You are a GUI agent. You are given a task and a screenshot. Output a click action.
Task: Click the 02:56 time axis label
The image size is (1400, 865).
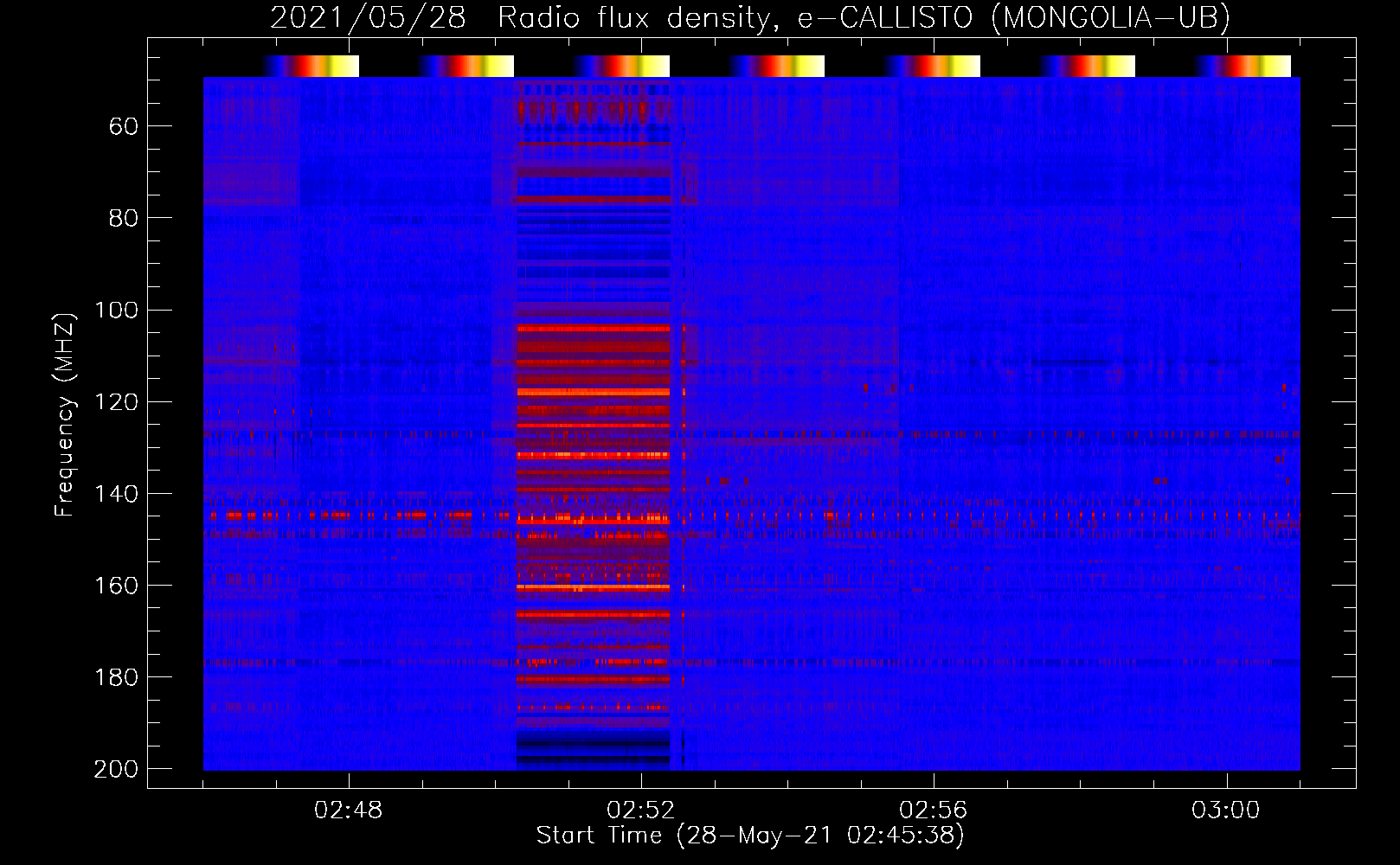point(934,811)
